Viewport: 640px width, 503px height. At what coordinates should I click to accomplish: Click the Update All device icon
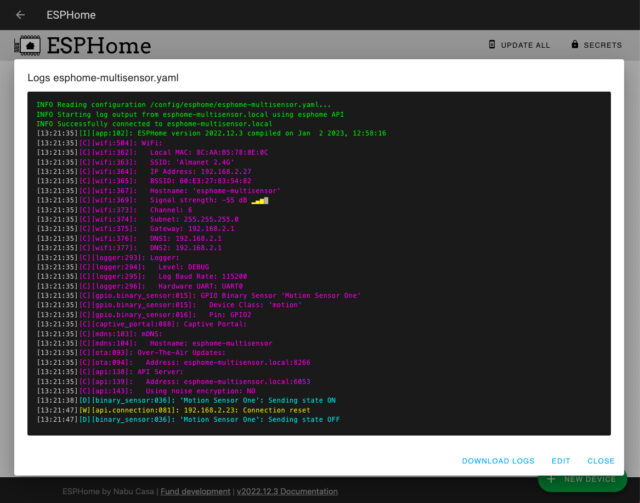[x=492, y=45]
